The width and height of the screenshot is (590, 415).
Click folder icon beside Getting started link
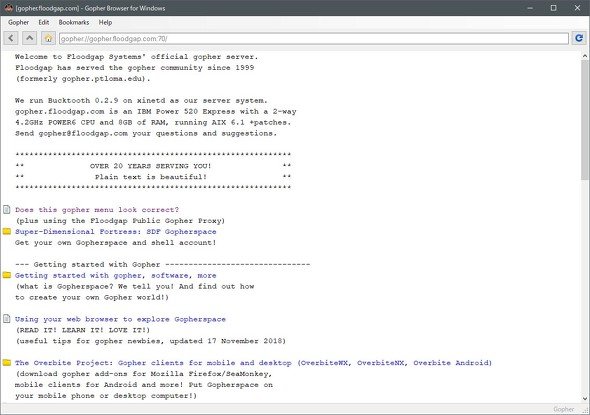(7, 275)
